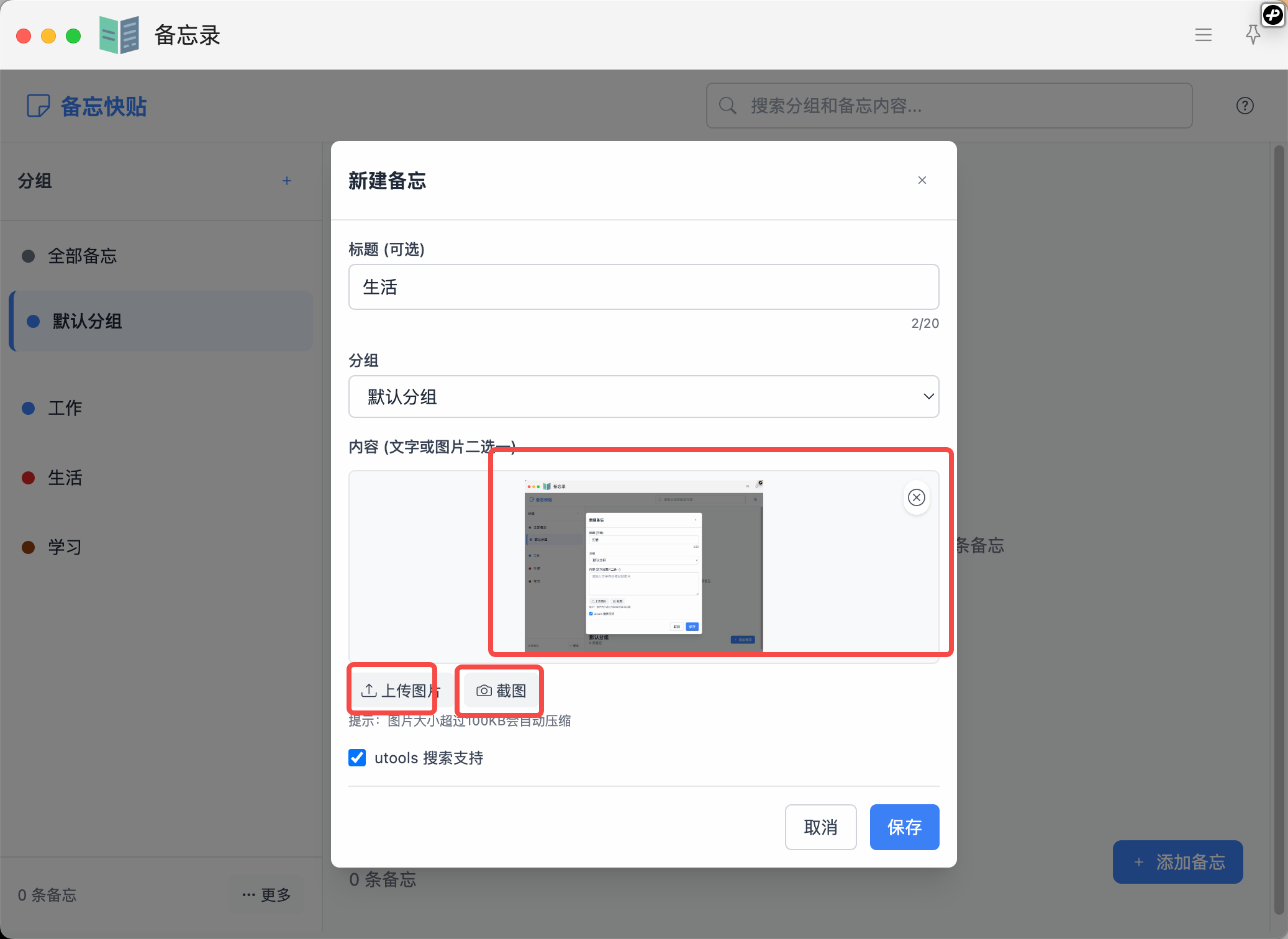Uncheck the utools 搜索支持 checkbox
The height and width of the screenshot is (939, 1288).
357,758
